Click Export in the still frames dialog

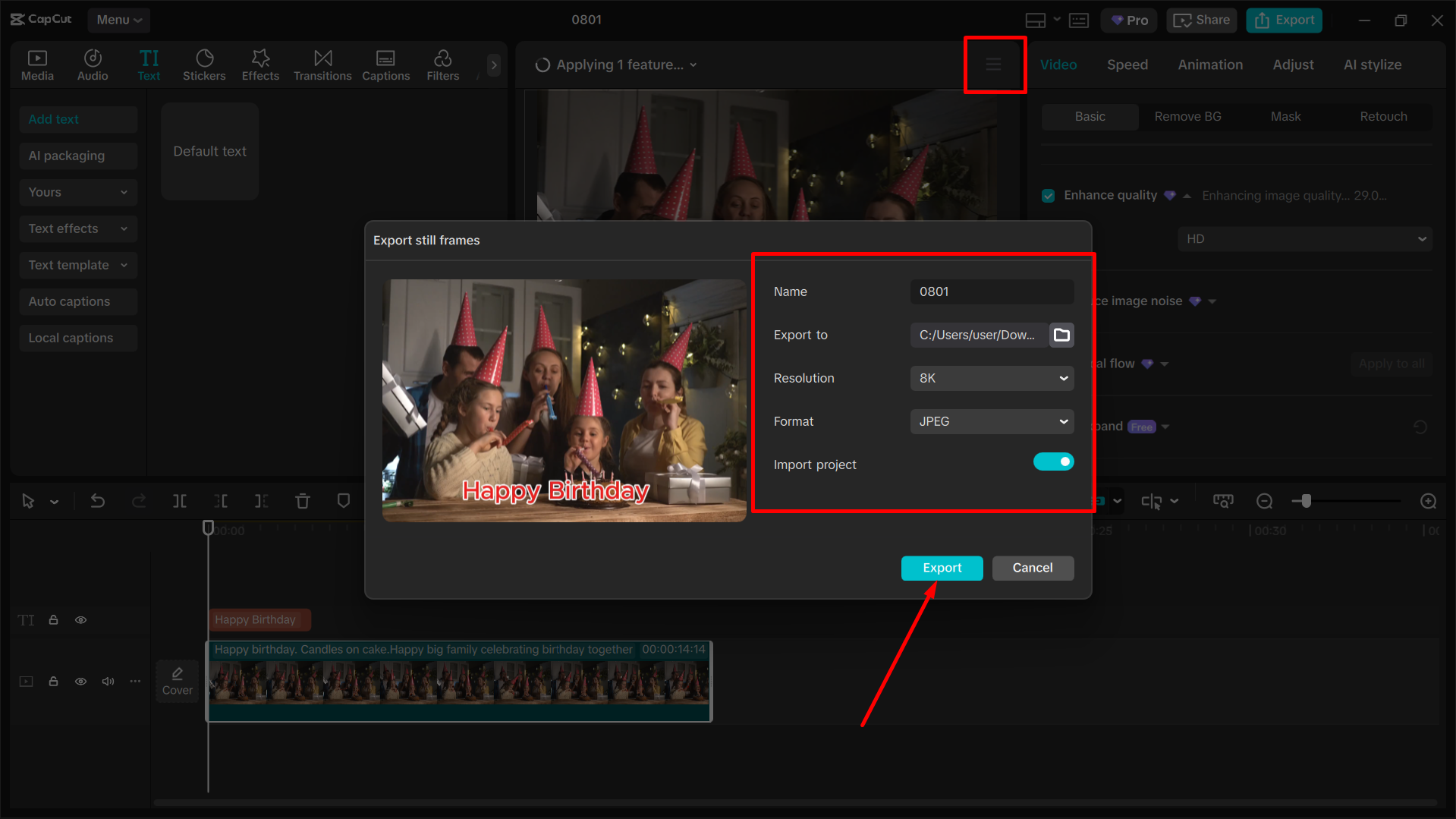pyautogui.click(x=941, y=568)
